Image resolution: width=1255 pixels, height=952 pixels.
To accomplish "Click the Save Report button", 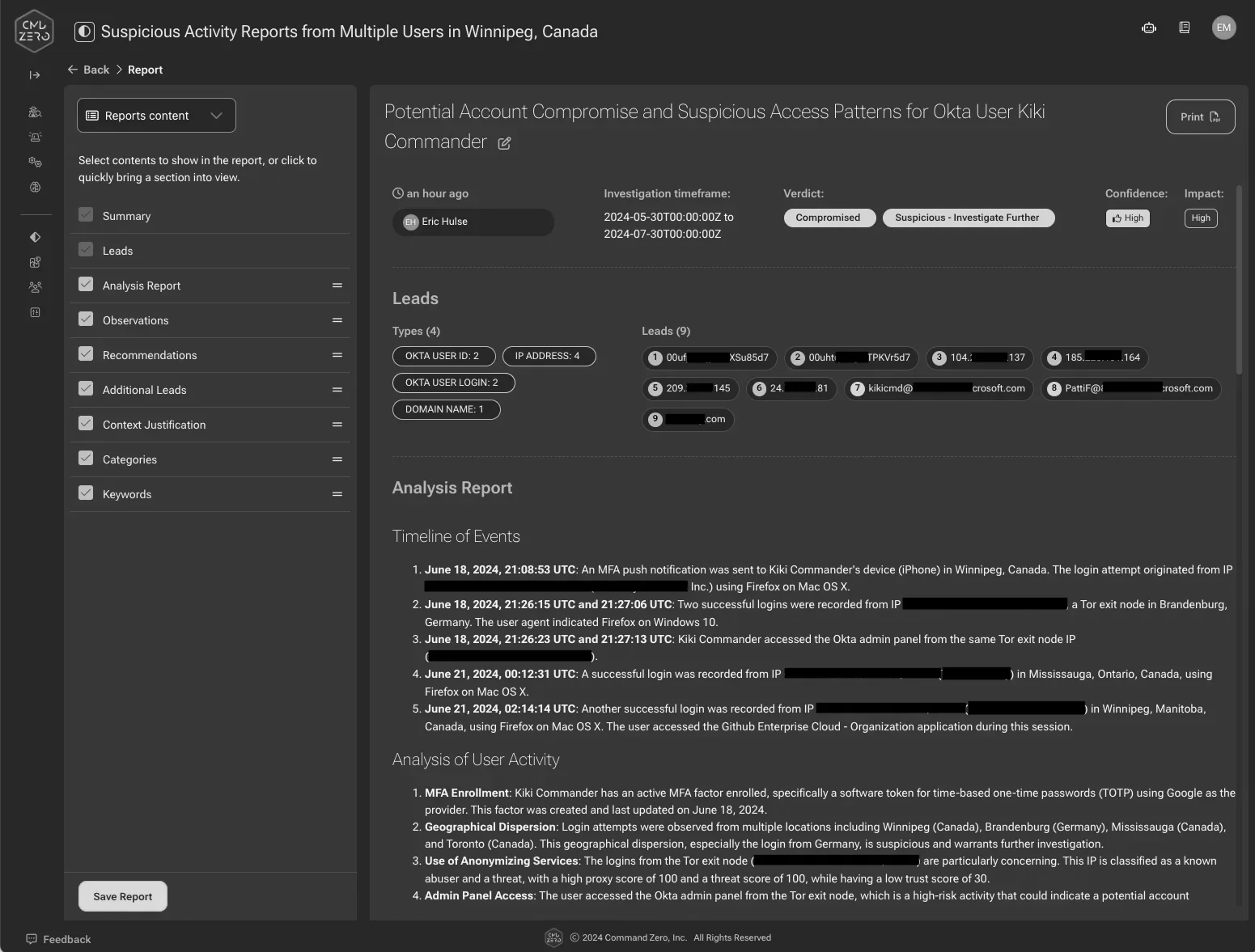I will [x=123, y=896].
